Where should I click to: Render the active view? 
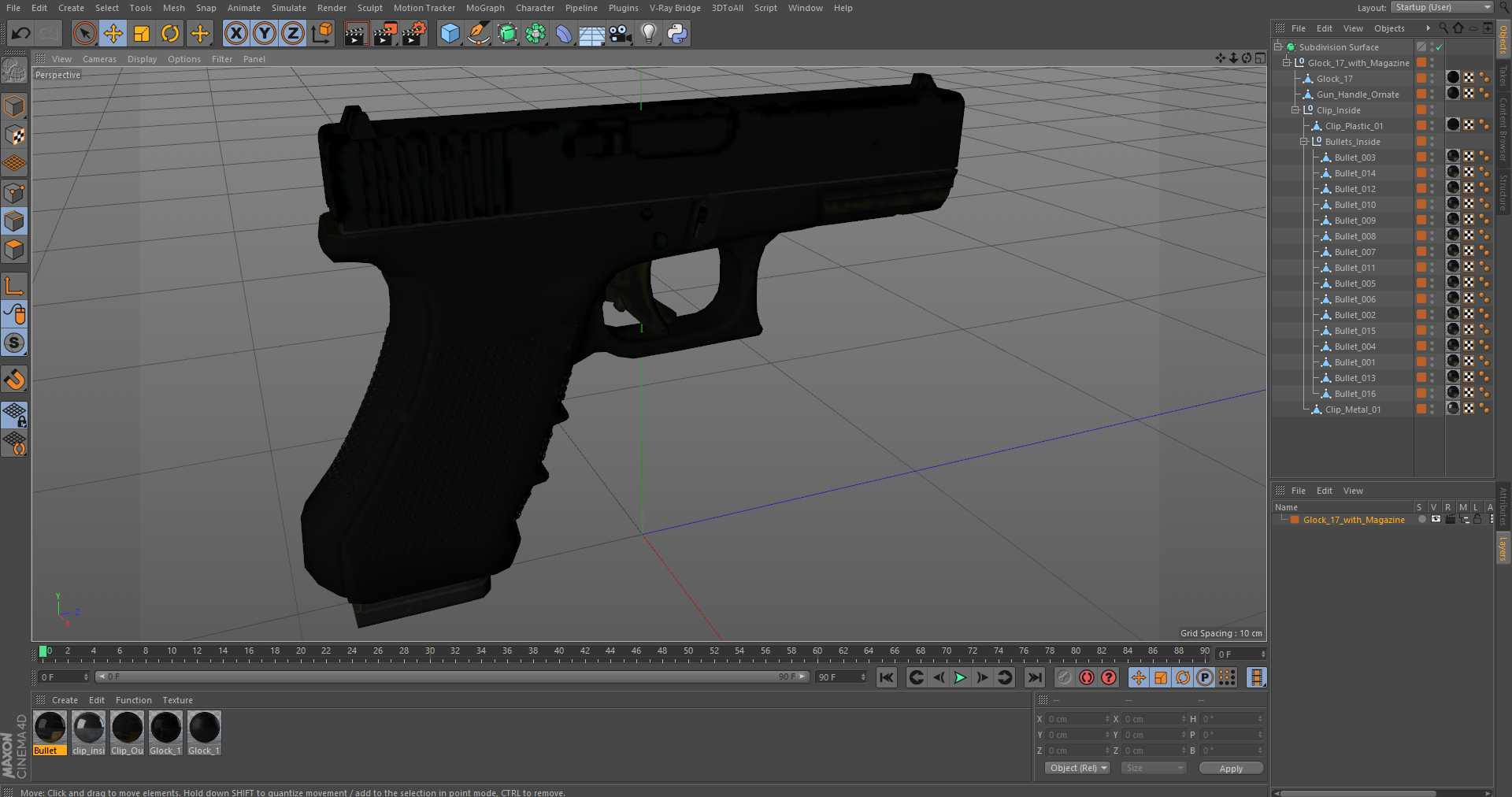pos(356,33)
